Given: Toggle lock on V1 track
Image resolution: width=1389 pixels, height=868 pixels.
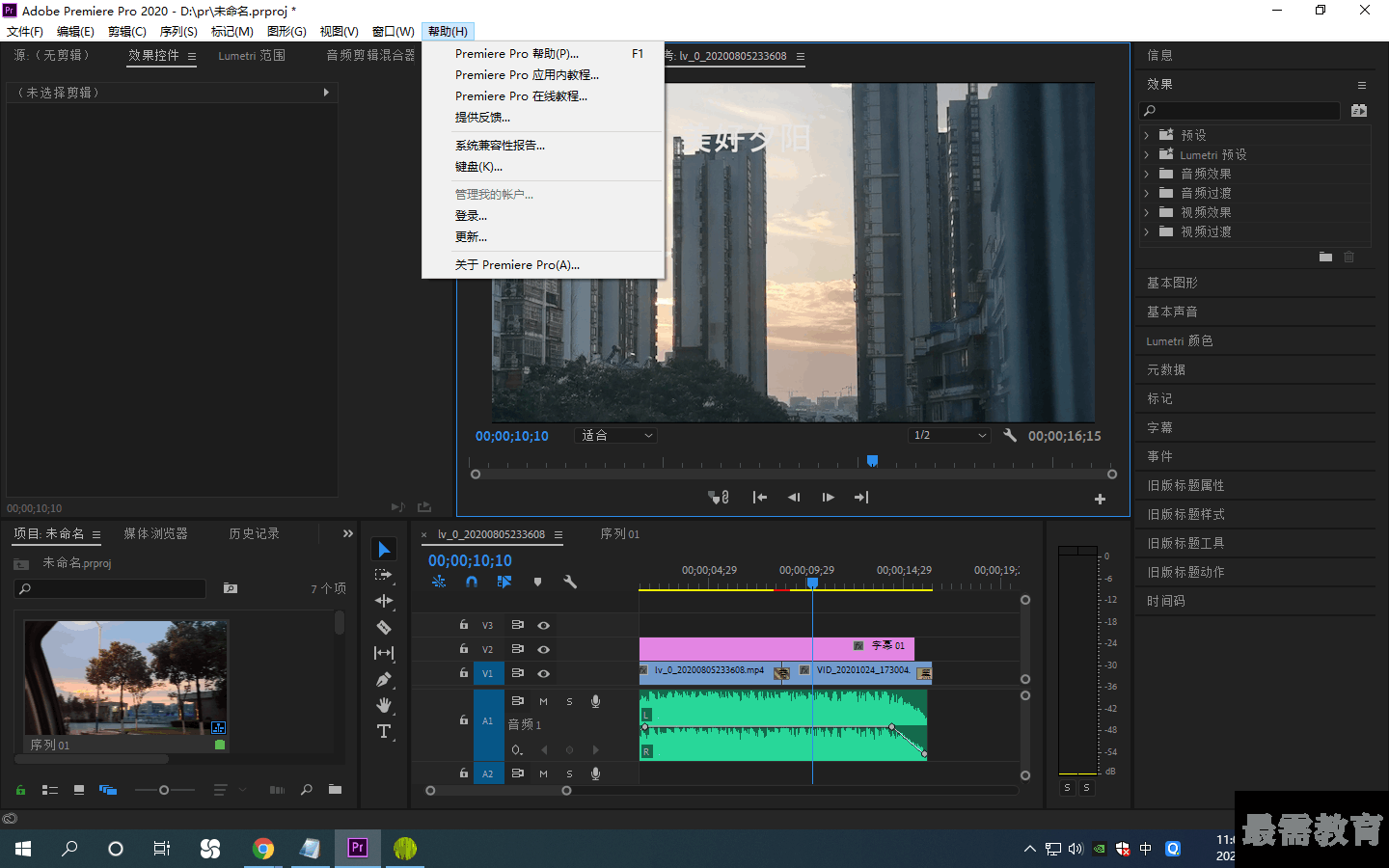Looking at the screenshot, I should (464, 673).
